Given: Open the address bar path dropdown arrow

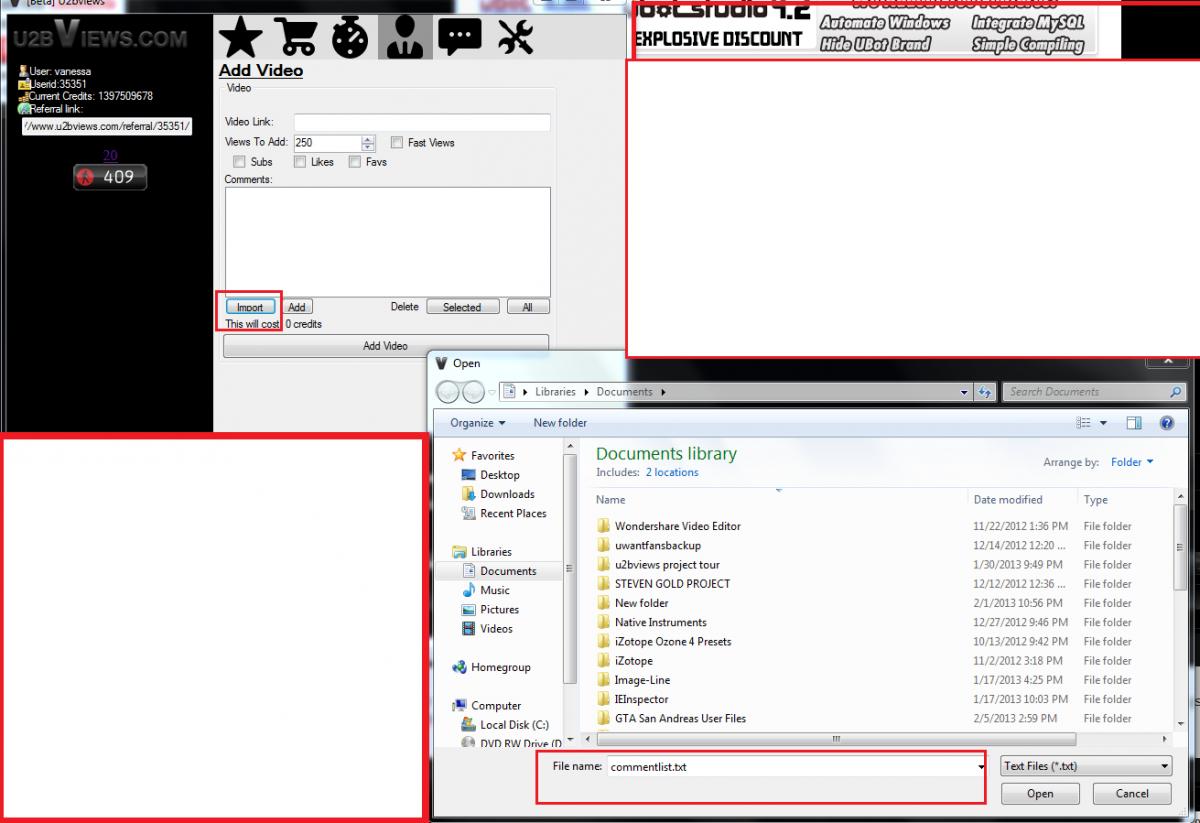Looking at the screenshot, I should pyautogui.click(x=964, y=392).
